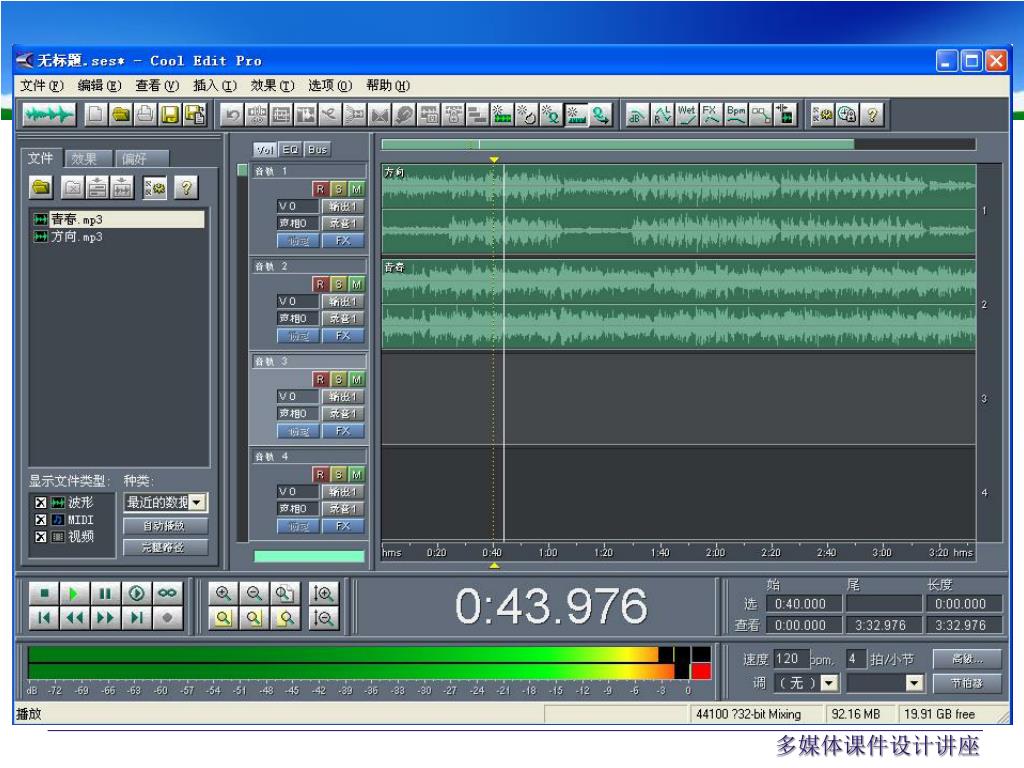The height and width of the screenshot is (768, 1024).
Task: Open track 3 record input 录音1 selector
Action: tap(343, 414)
